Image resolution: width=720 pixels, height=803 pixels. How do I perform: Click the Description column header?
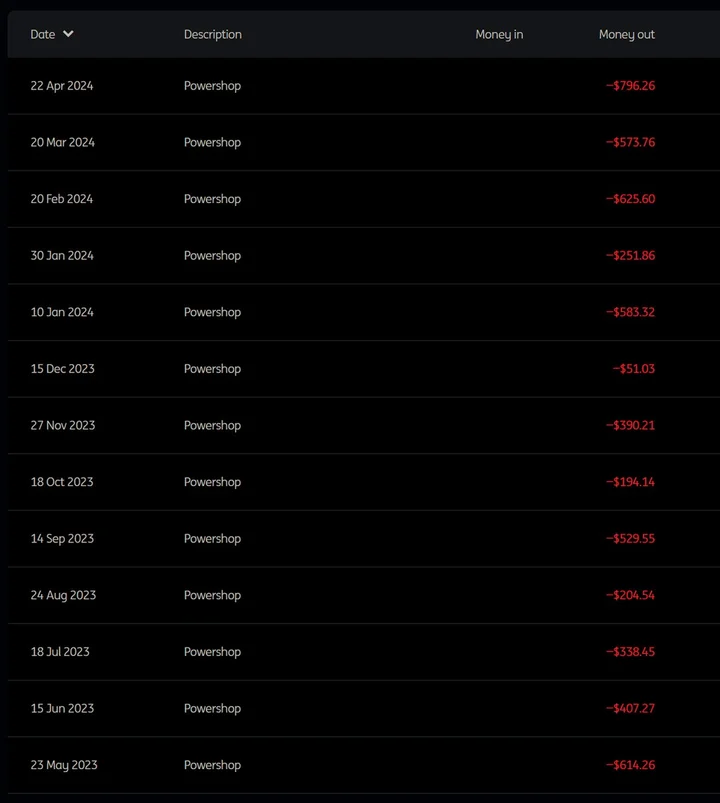point(213,34)
